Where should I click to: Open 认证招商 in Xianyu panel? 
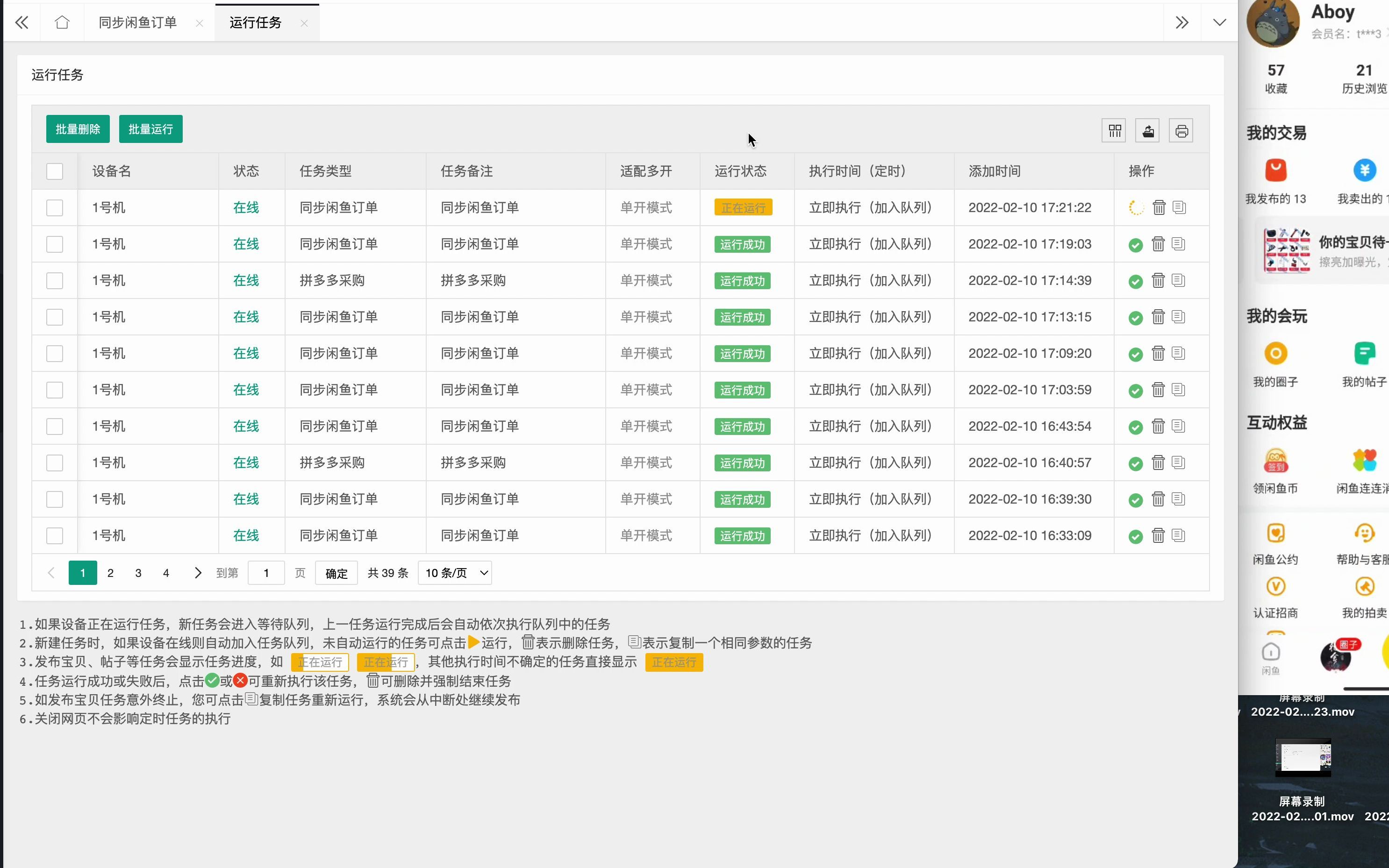1275,598
